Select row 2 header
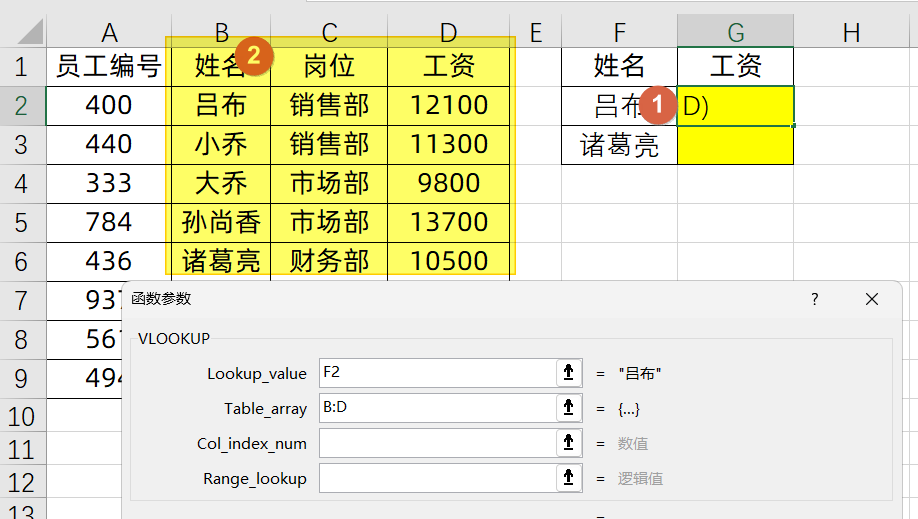 (x=22, y=106)
